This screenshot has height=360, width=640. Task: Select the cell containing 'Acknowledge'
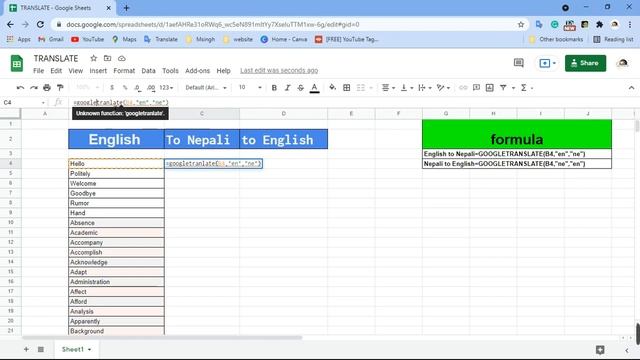(116, 262)
